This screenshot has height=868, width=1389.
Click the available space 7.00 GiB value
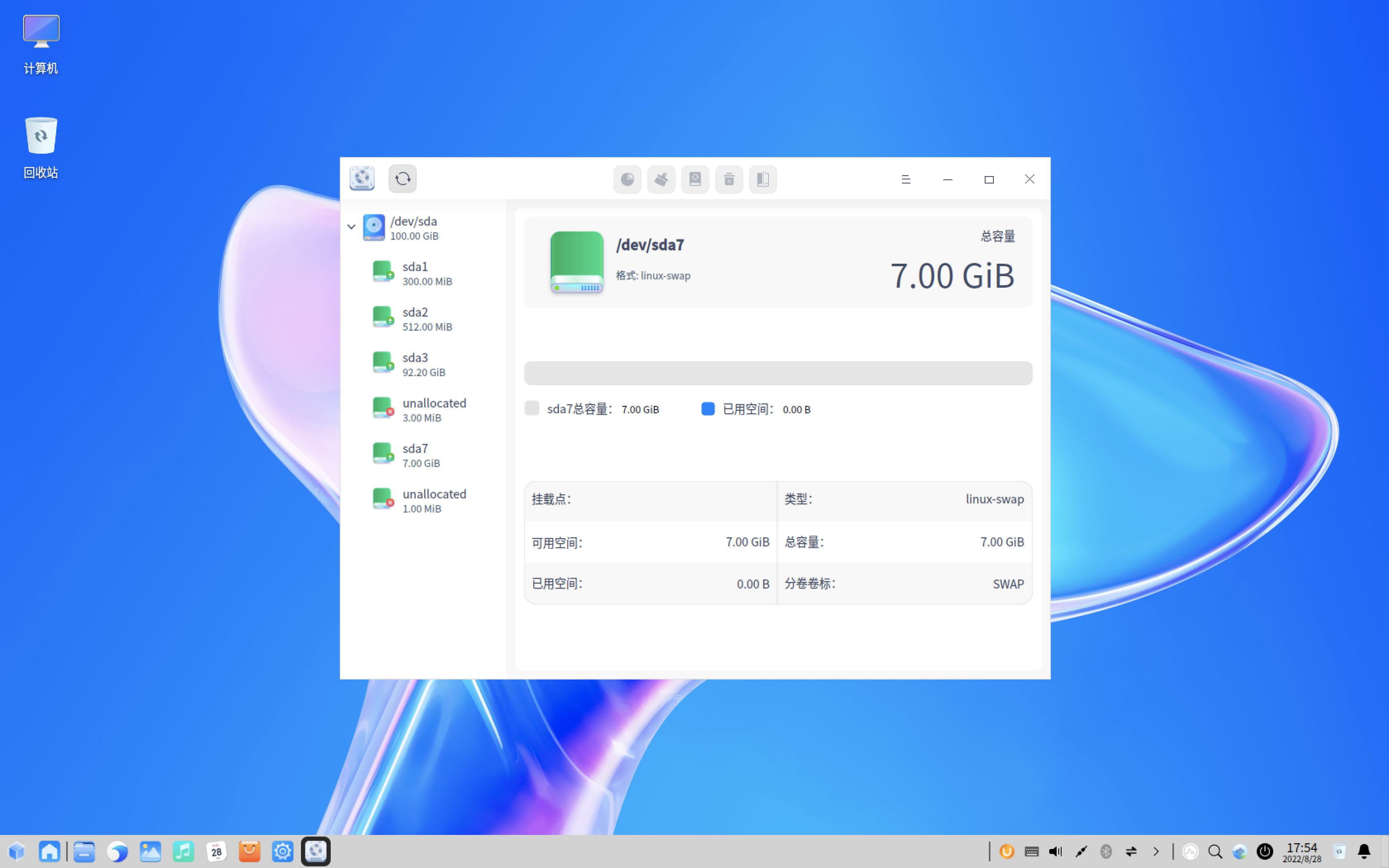coord(747,542)
